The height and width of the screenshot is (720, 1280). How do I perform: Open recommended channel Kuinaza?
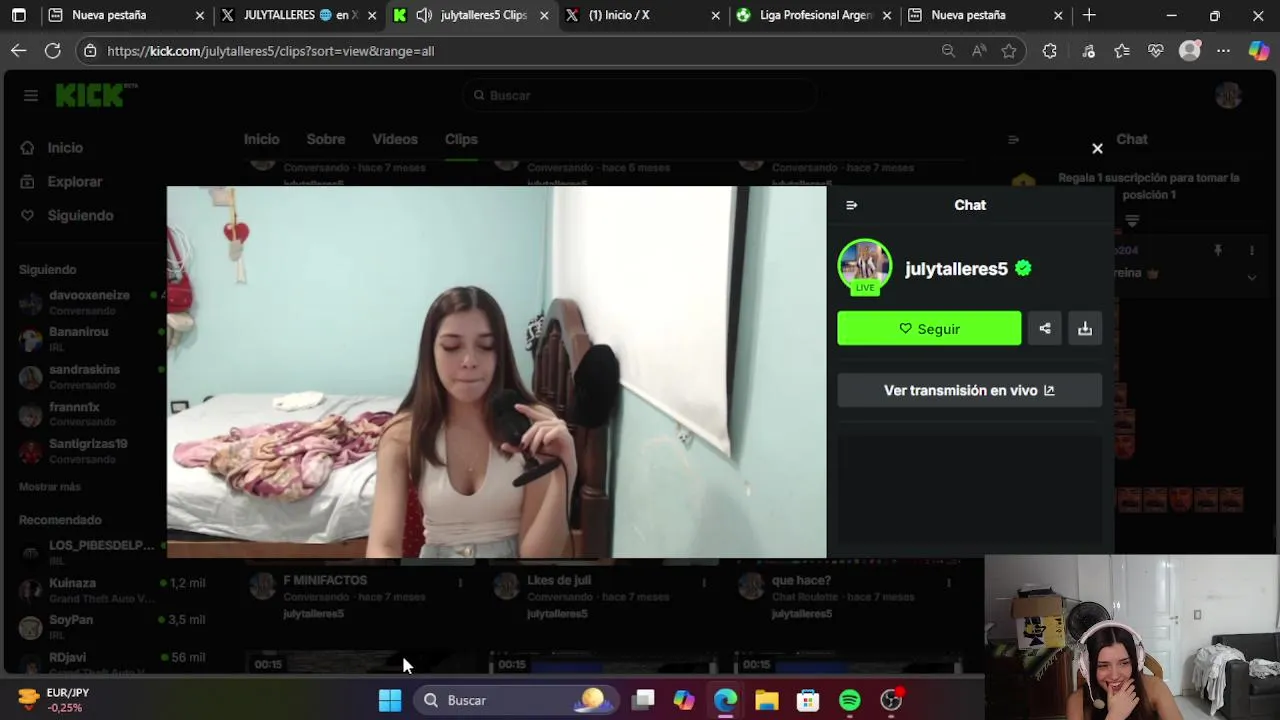(x=110, y=590)
